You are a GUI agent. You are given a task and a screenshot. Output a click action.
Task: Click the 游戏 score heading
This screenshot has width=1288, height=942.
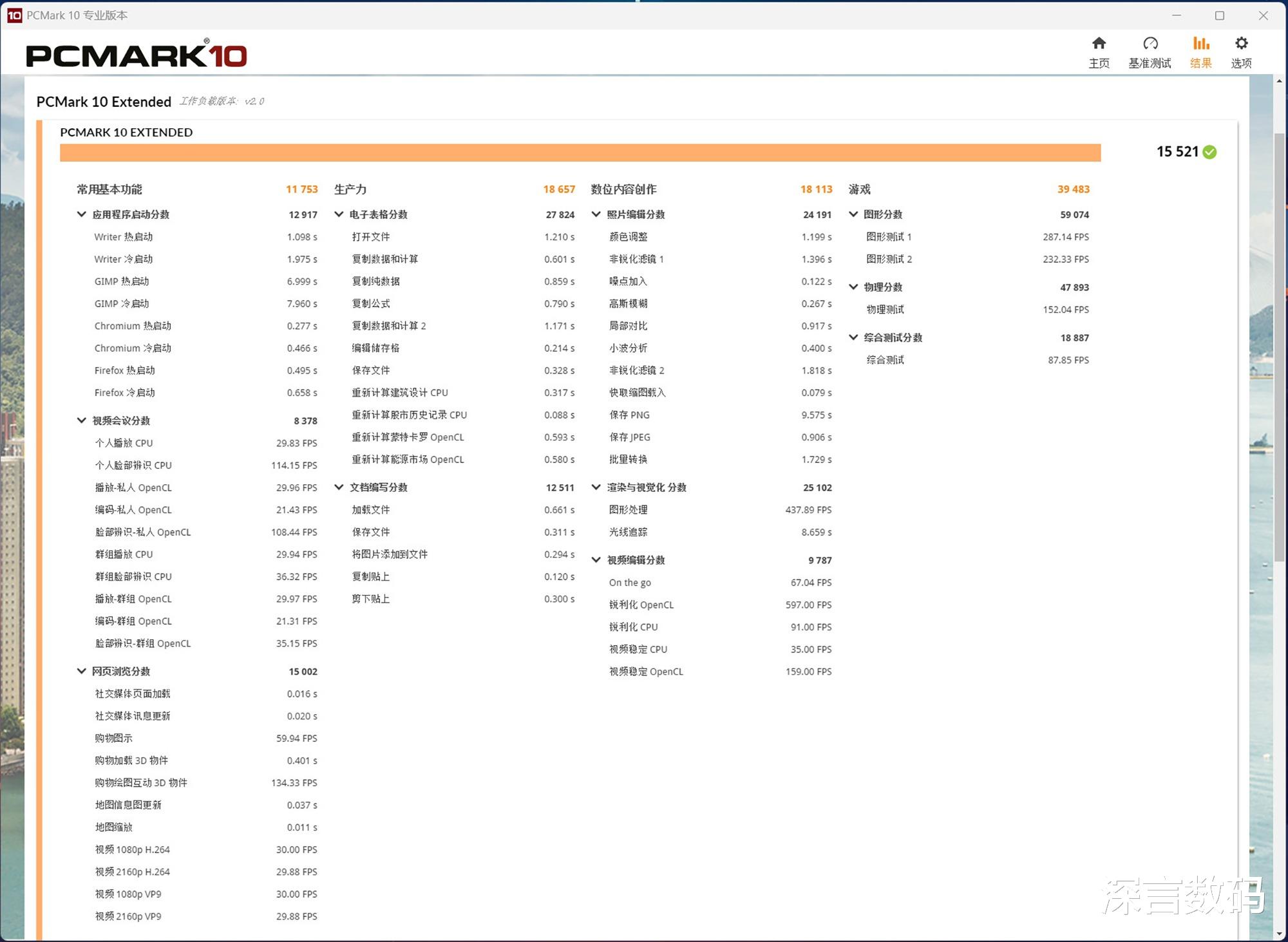tap(860, 189)
